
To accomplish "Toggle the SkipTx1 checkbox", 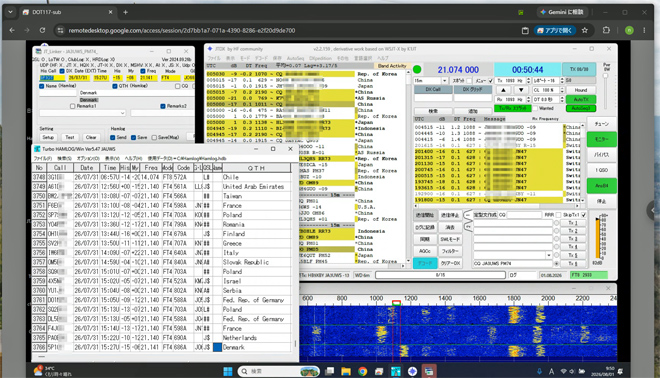I will [584, 215].
